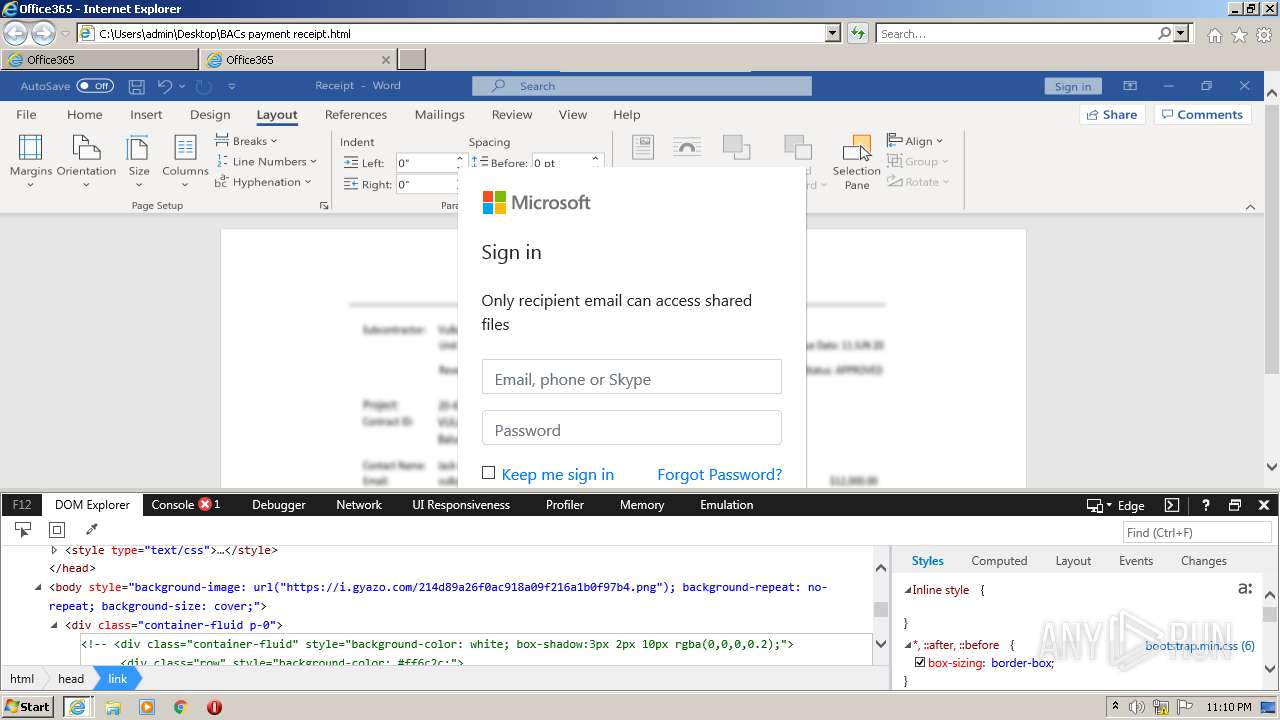Image resolution: width=1280 pixels, height=720 pixels.
Task: Collapse the Inline style section
Action: [908, 590]
